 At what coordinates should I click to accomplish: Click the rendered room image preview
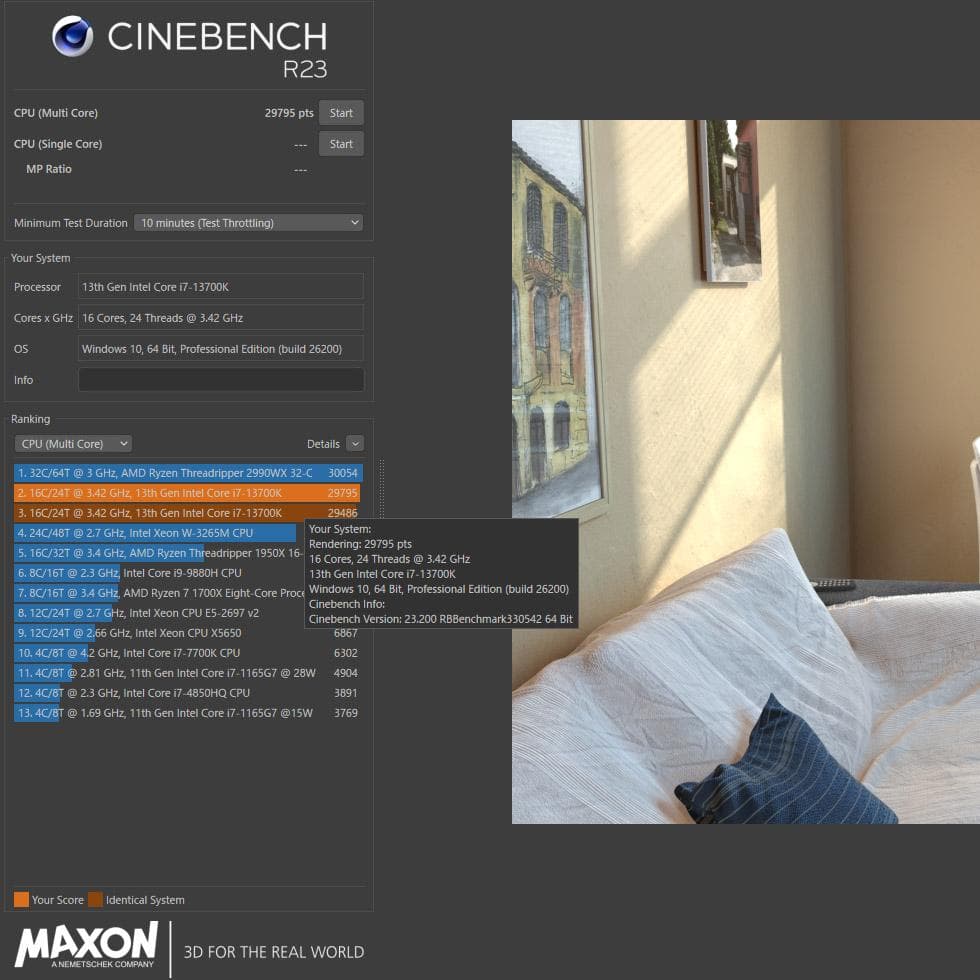pos(746,472)
